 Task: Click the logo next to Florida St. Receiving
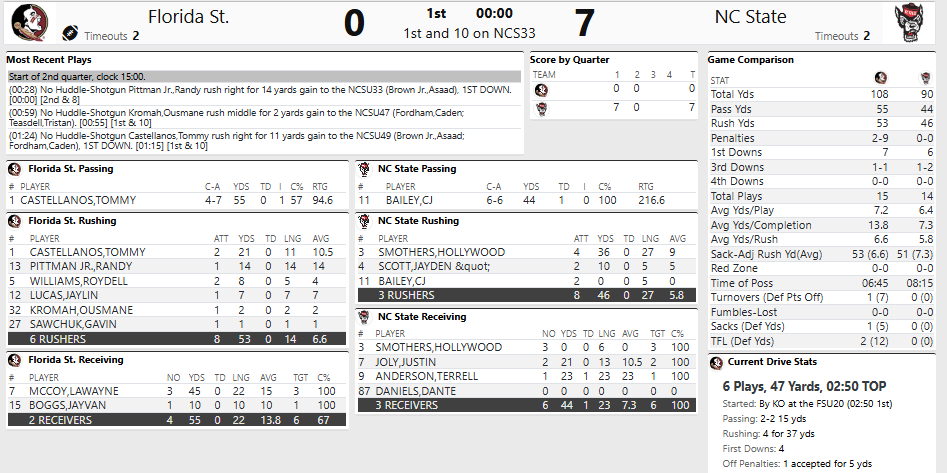pyautogui.click(x=15, y=359)
